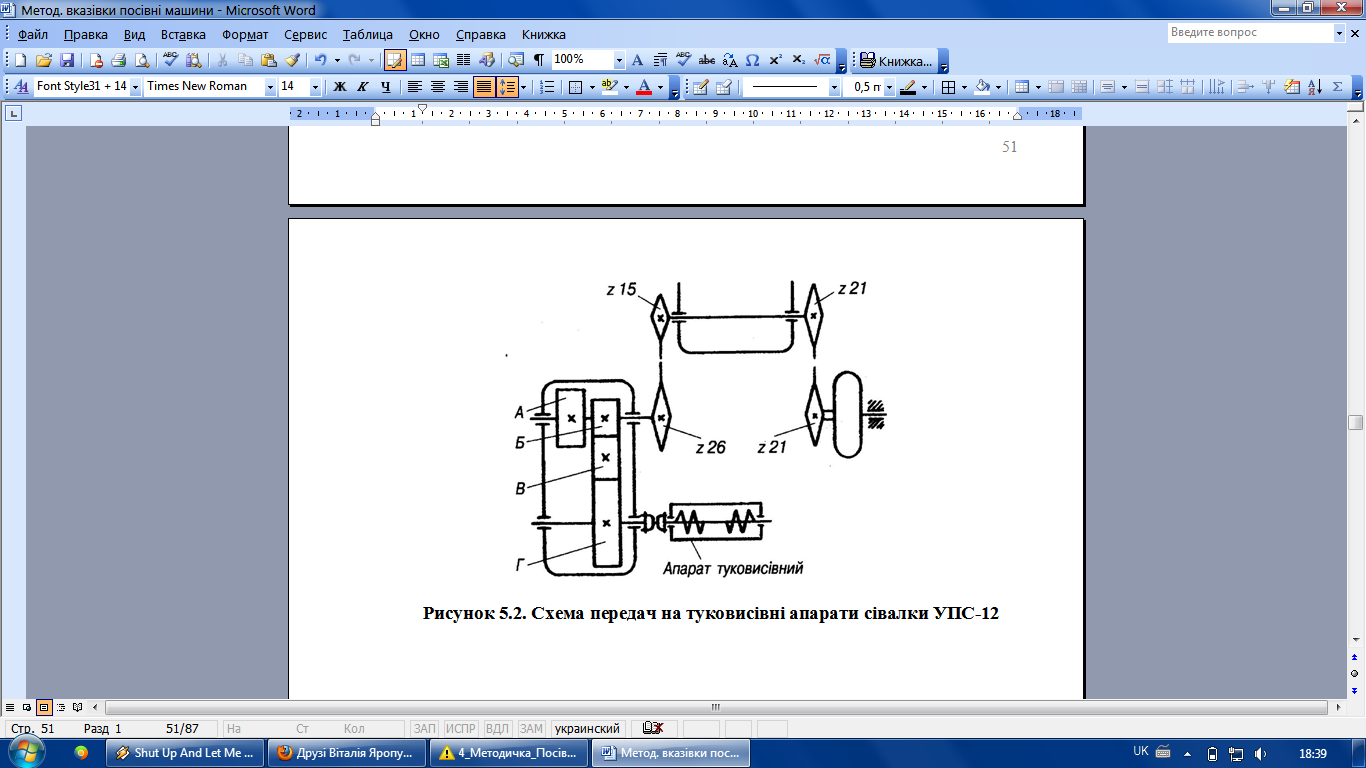Screen dimensions: 1366x768
Task: Open line style dropdown in borders toolbar
Action: 834,87
